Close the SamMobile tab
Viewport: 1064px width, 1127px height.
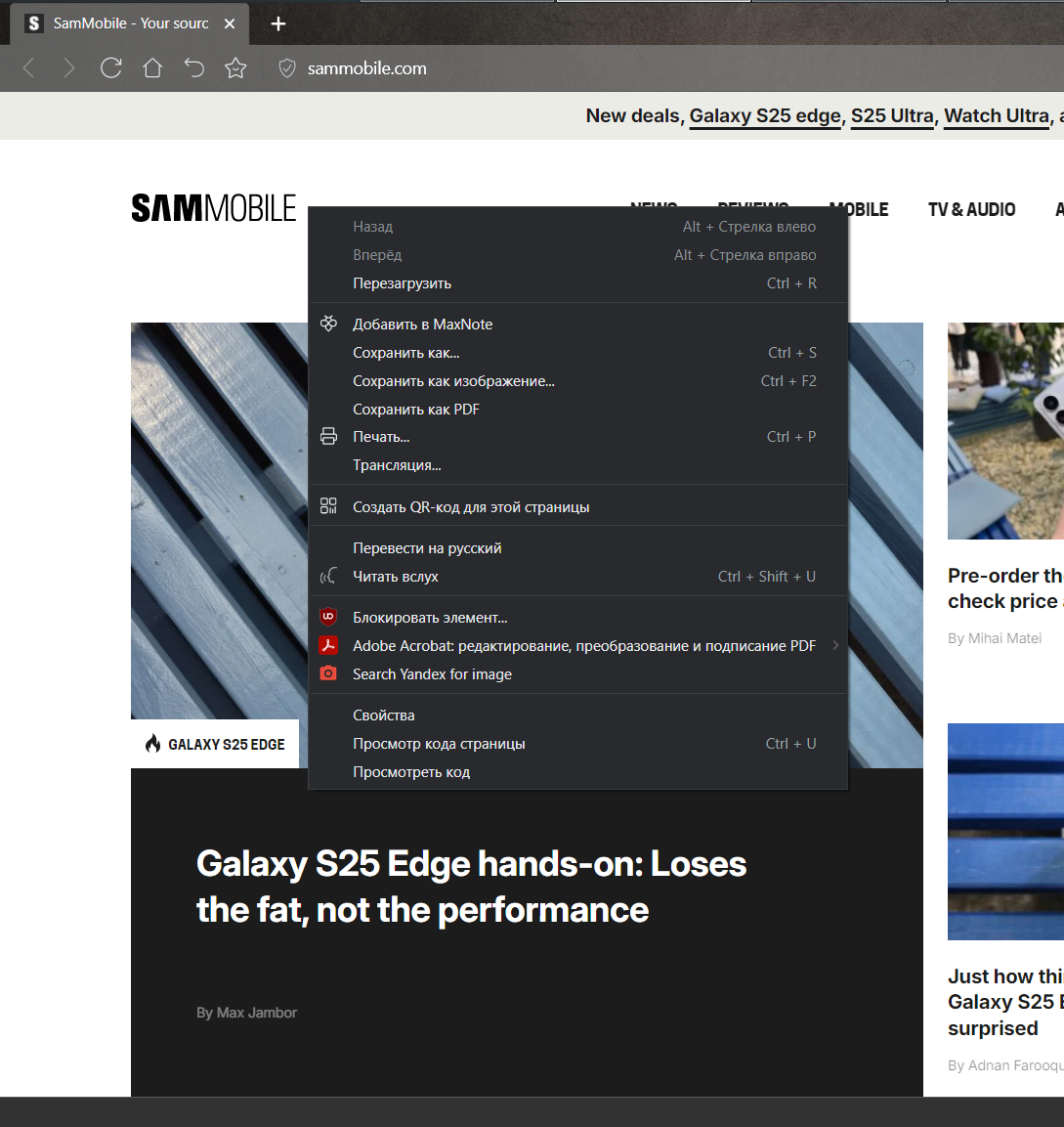(x=230, y=23)
